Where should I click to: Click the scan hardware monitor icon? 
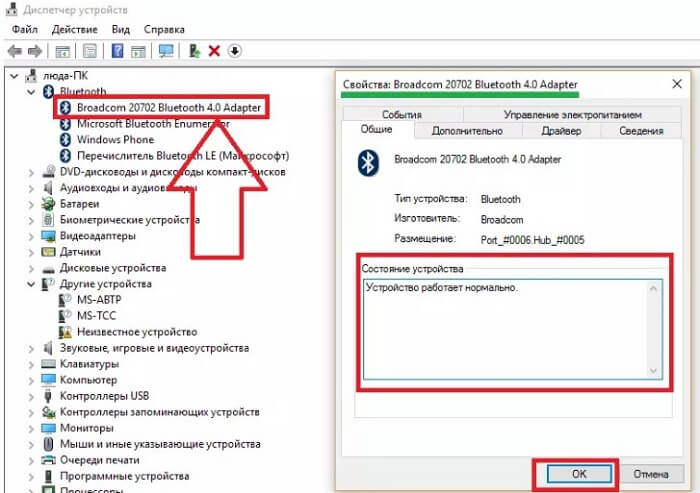click(166, 50)
